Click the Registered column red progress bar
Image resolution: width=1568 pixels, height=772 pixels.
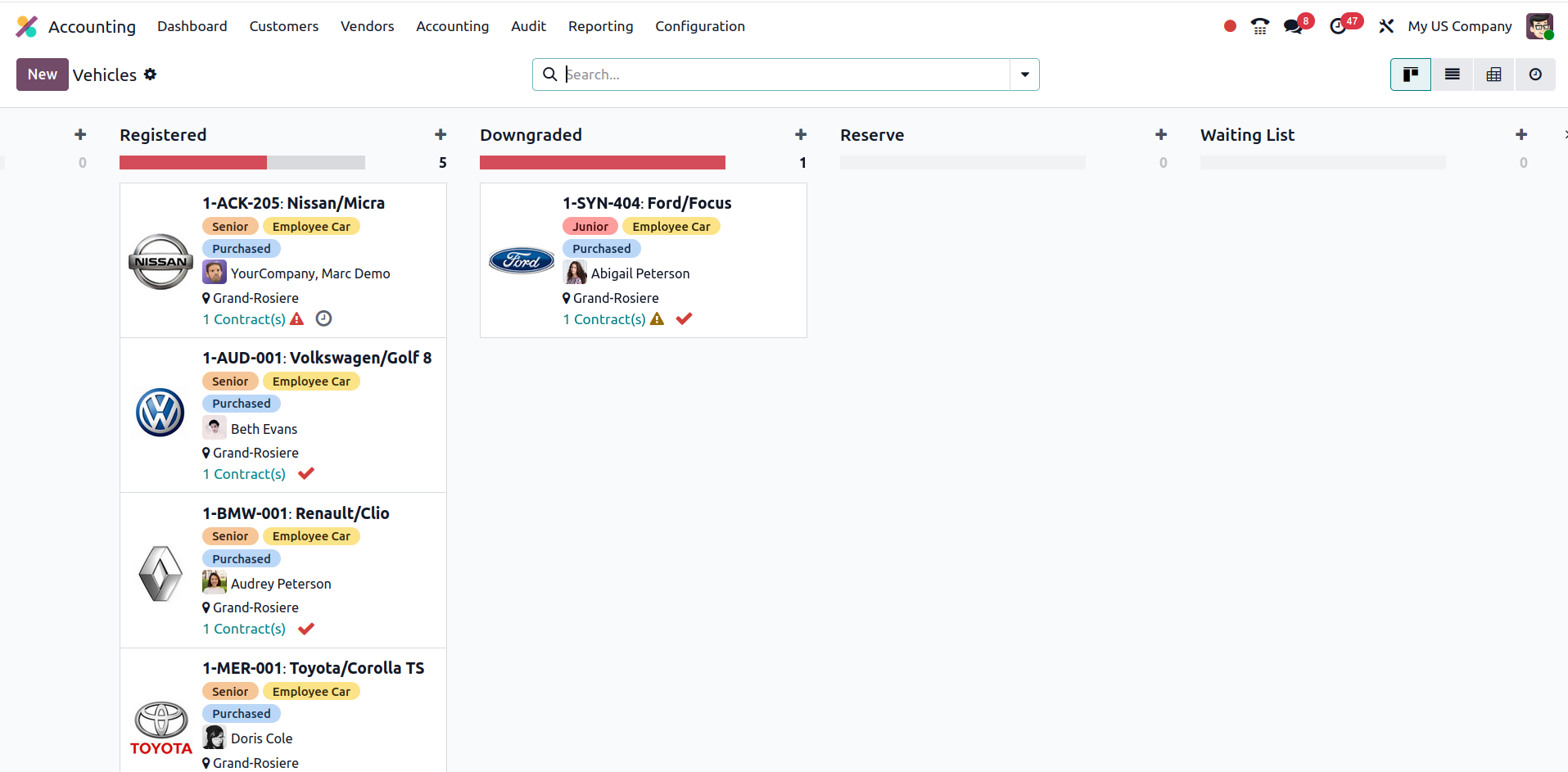tap(192, 163)
